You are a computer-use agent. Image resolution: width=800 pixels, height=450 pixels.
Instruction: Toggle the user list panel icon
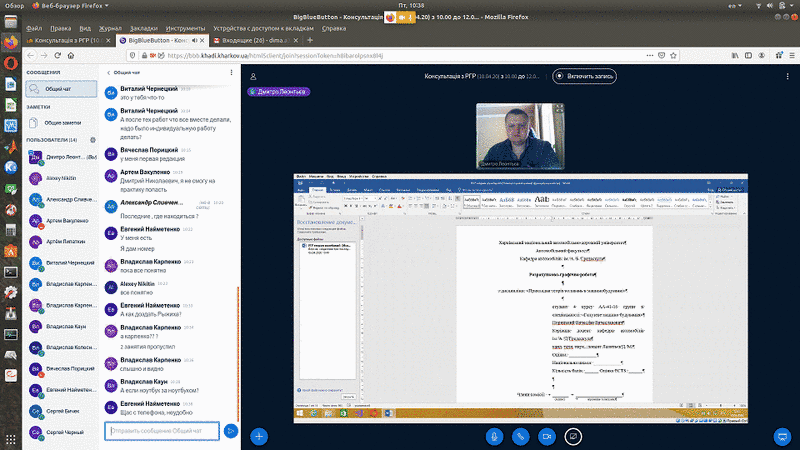pos(254,76)
